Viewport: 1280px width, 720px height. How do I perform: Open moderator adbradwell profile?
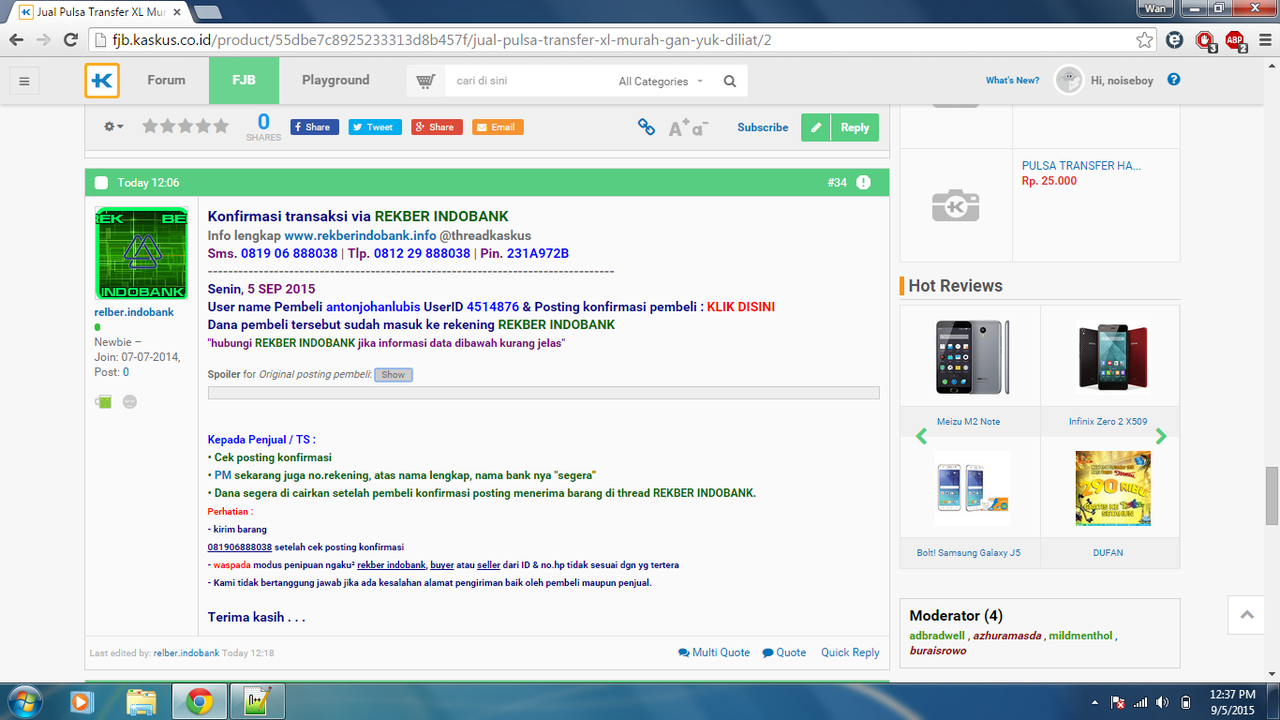(938, 636)
